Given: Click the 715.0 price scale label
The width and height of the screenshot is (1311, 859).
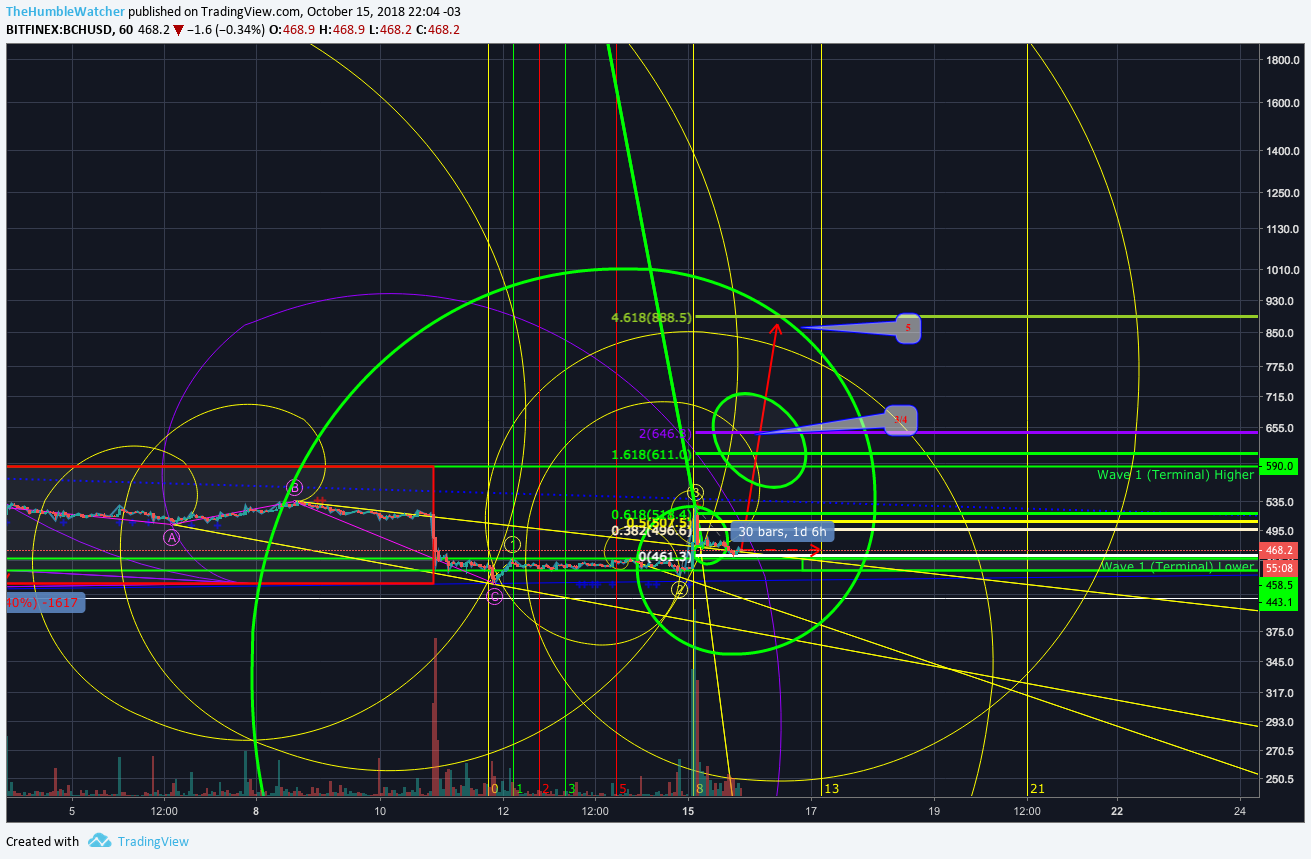Looking at the screenshot, I should tap(1280, 397).
